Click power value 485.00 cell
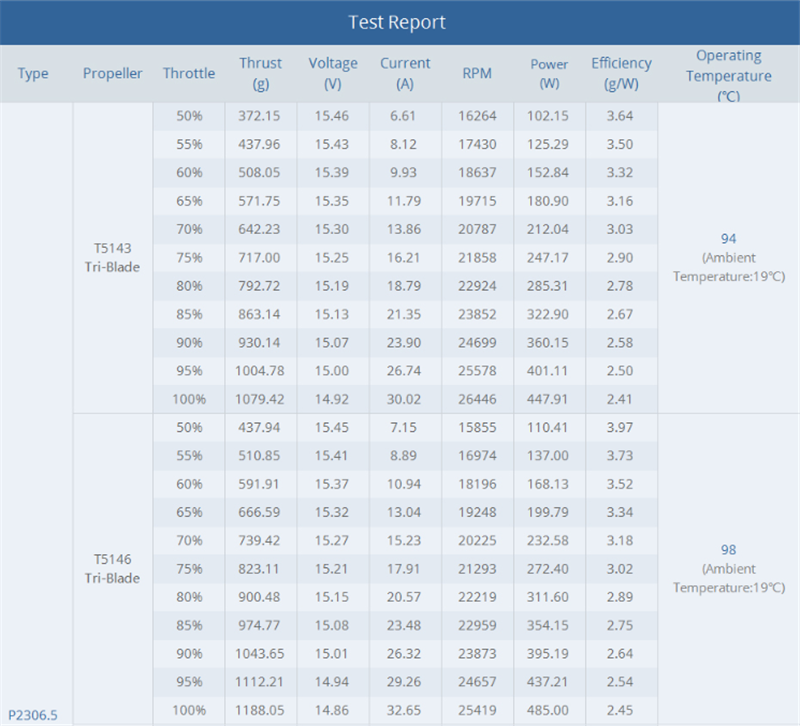Viewport: 800px width, 726px height. (549, 710)
